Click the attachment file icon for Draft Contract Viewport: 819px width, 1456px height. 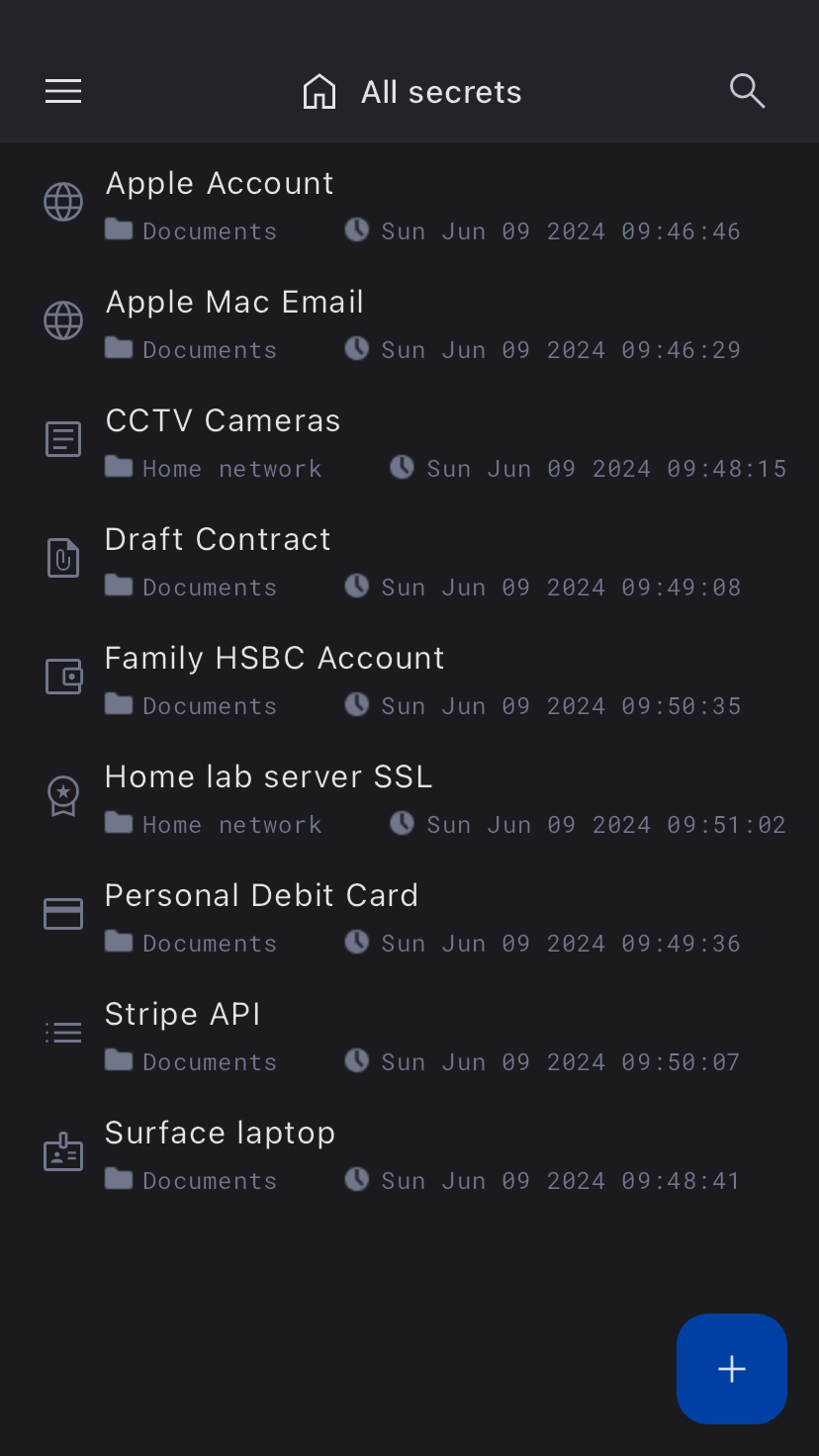point(63,558)
